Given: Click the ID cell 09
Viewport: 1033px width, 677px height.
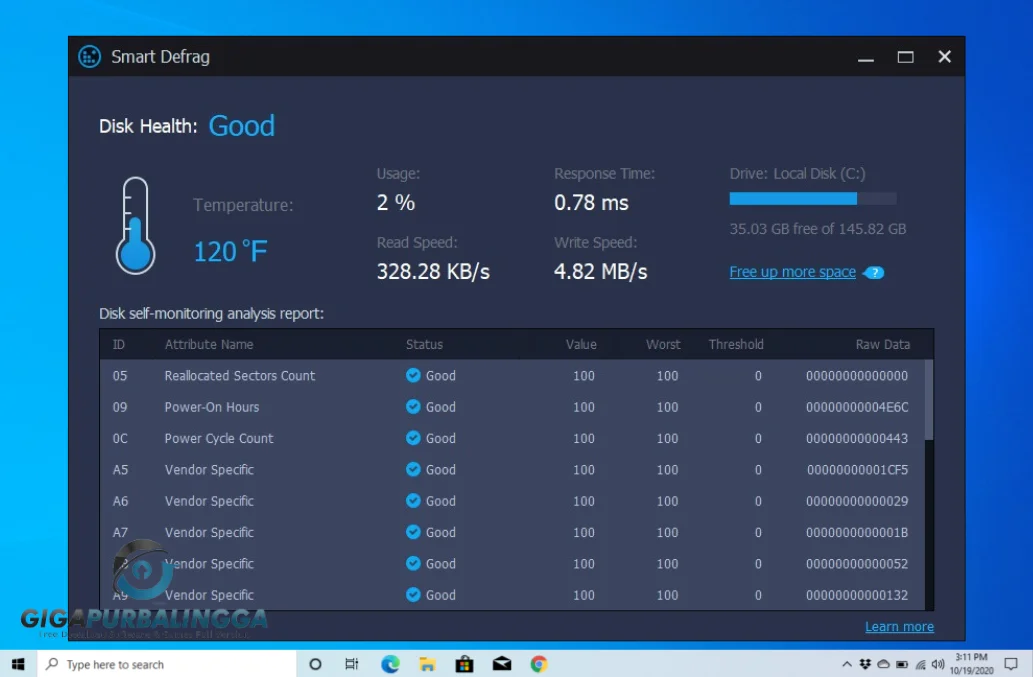Looking at the screenshot, I should click(x=120, y=407).
